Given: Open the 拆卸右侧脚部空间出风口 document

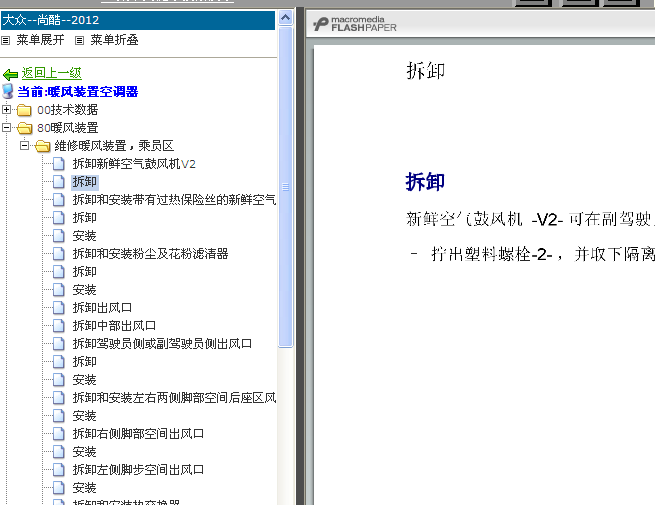Looking at the screenshot, I should pos(138,434).
